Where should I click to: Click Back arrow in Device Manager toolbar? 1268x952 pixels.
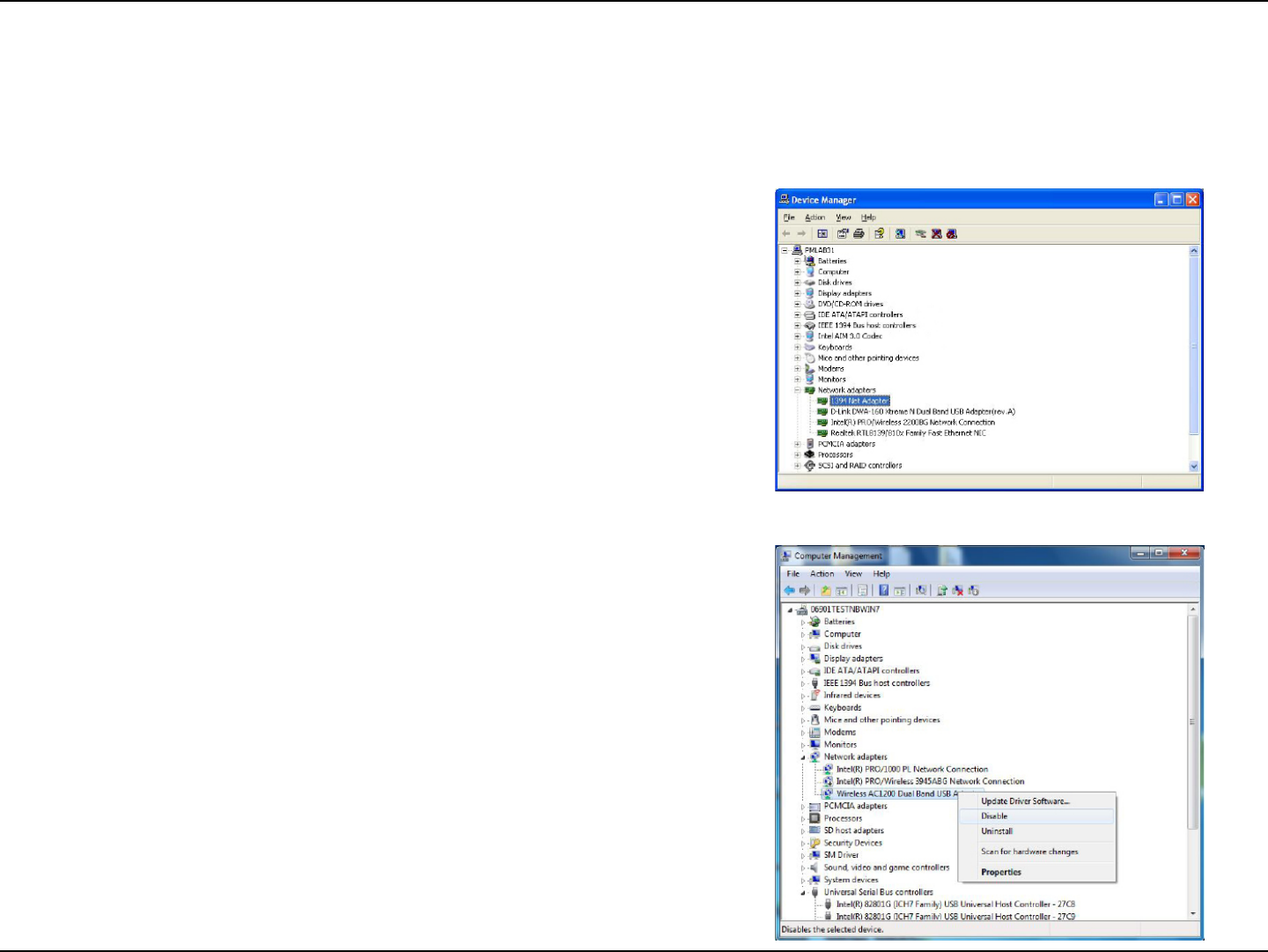pos(786,234)
